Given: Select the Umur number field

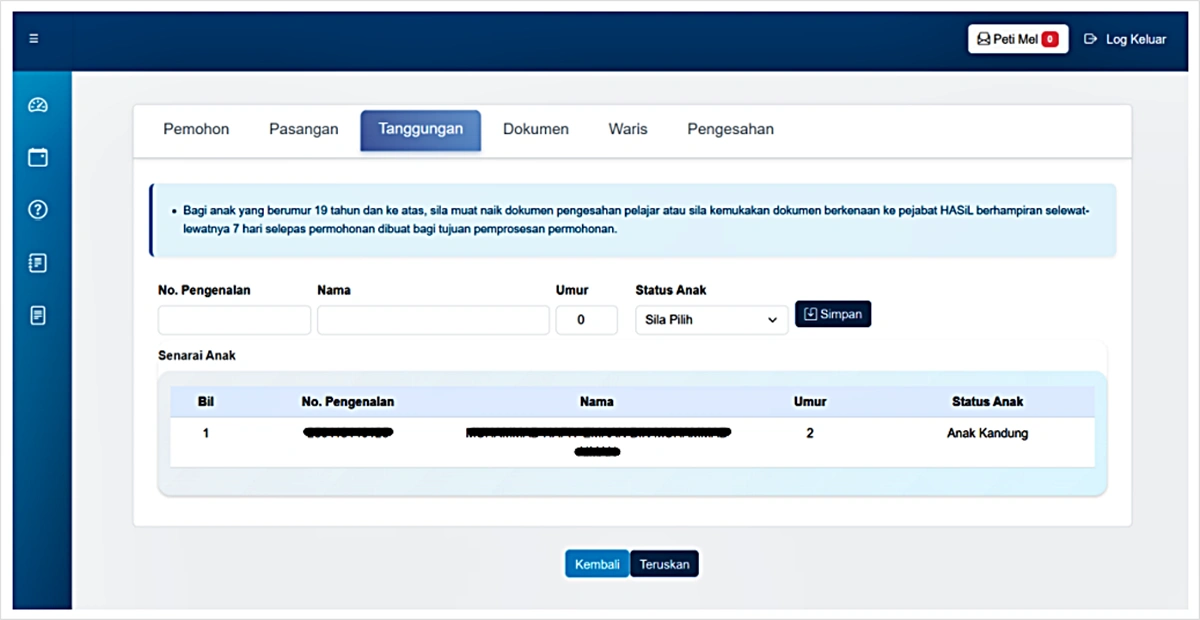Looking at the screenshot, I should pyautogui.click(x=586, y=320).
